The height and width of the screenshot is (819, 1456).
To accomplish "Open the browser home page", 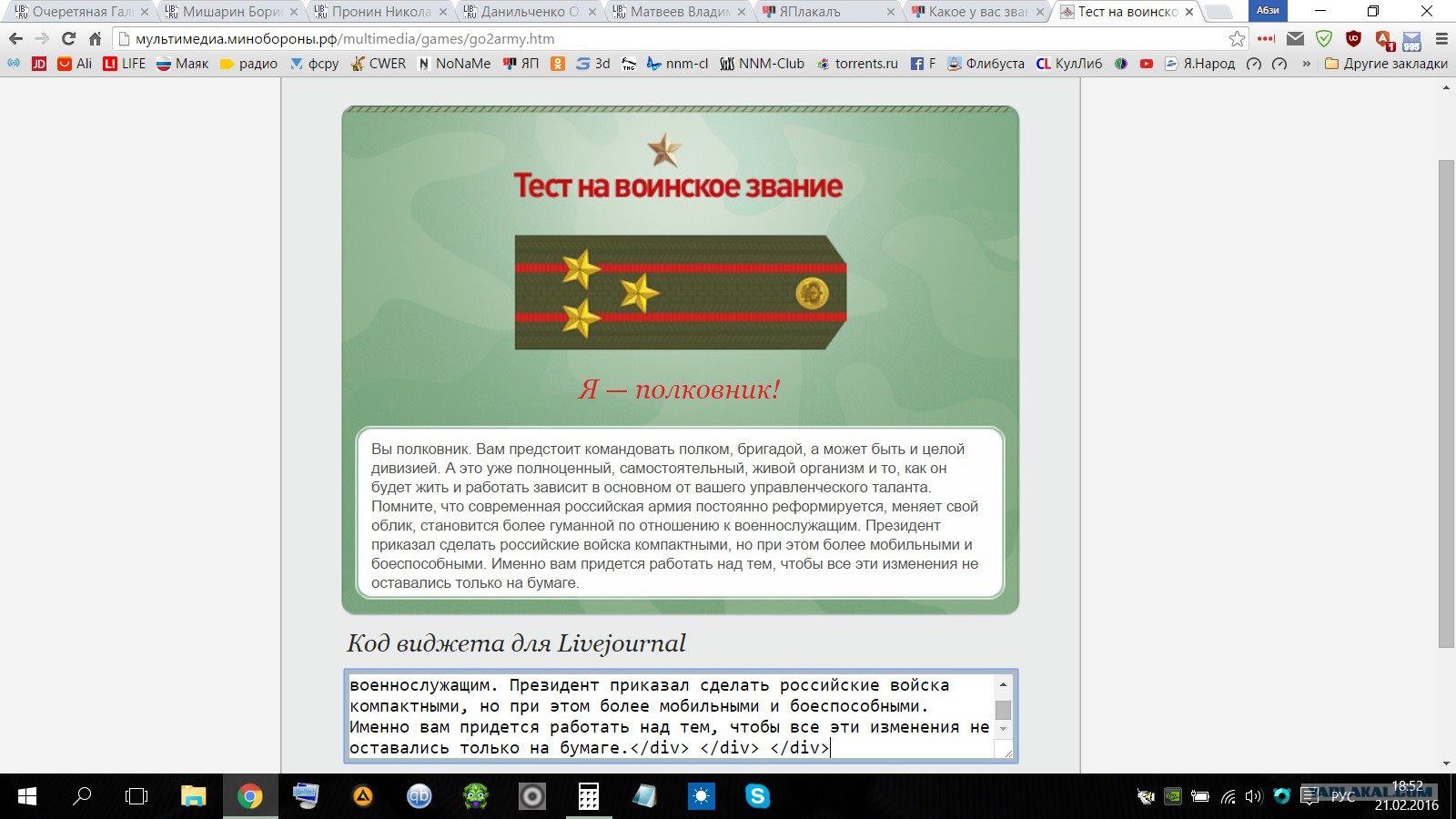I will [95, 39].
